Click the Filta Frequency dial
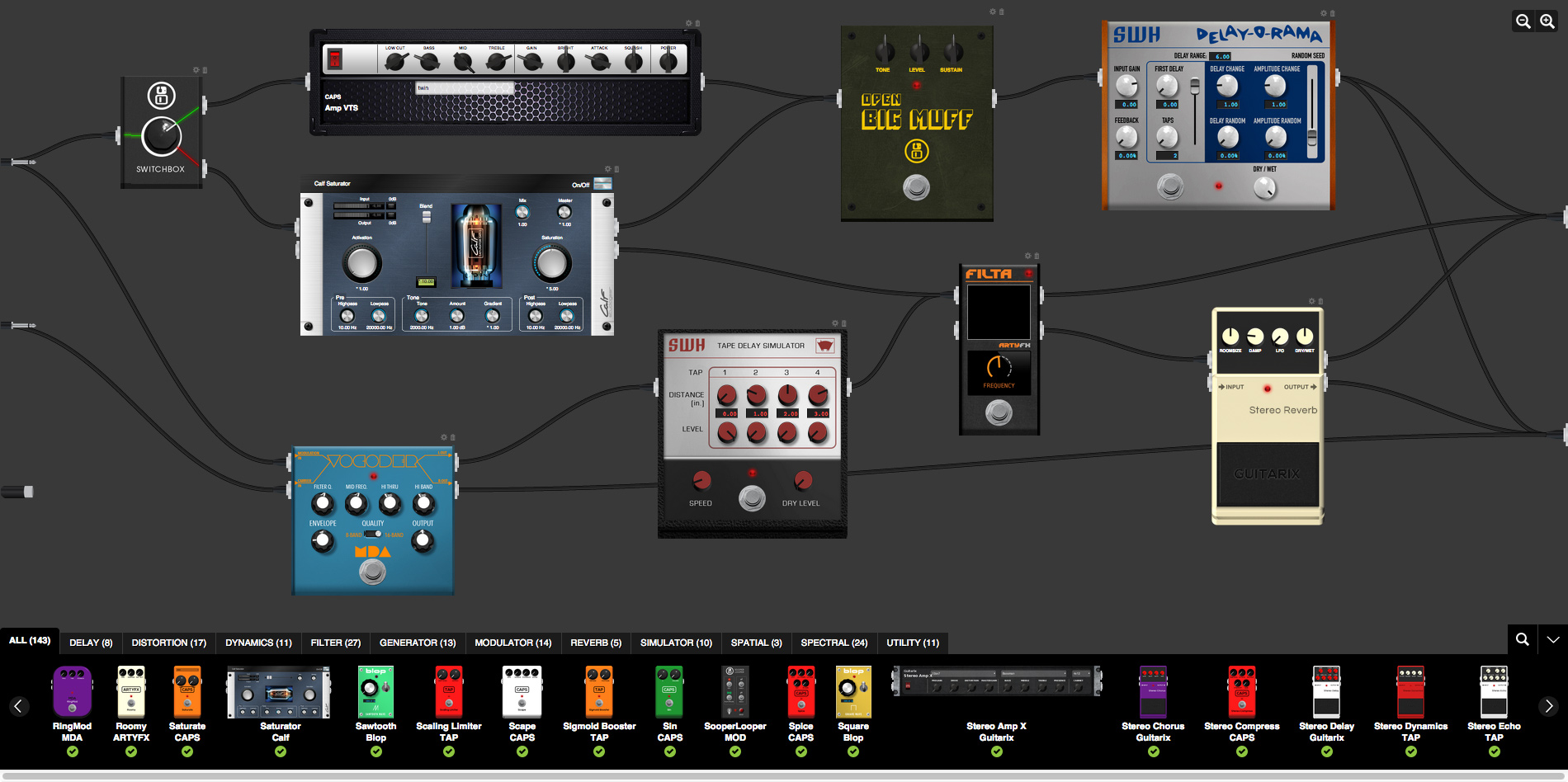 coord(999,366)
